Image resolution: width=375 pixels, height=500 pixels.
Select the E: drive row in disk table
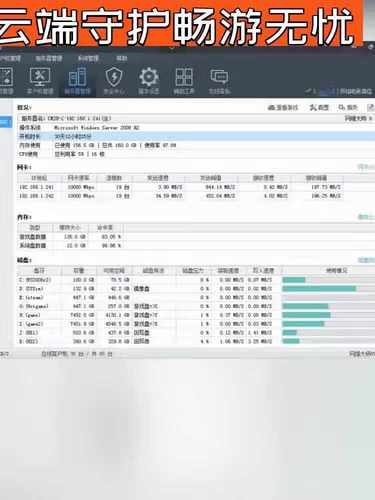(x=196, y=297)
